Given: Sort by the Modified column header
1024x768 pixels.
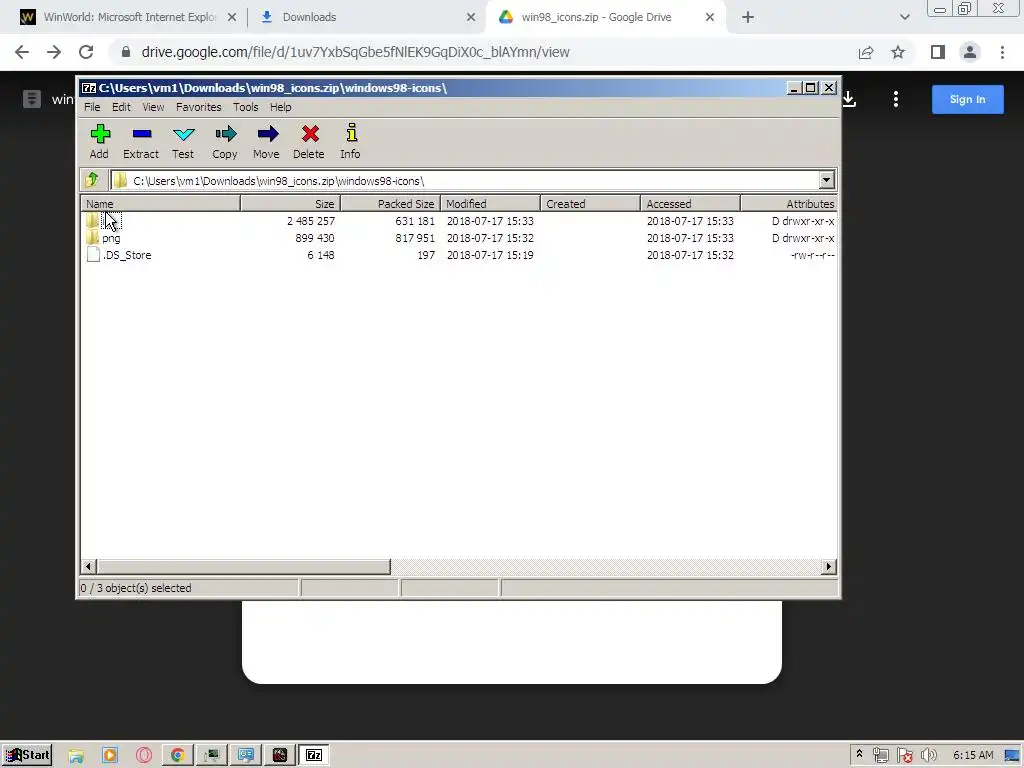Looking at the screenshot, I should click(490, 204).
